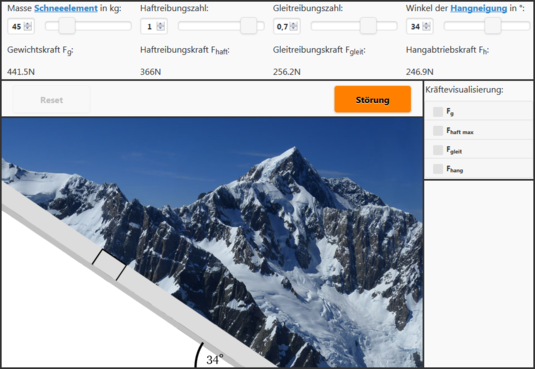The image size is (535, 369).
Task: Click the slope angle slider thumb
Action: [x=493, y=26]
